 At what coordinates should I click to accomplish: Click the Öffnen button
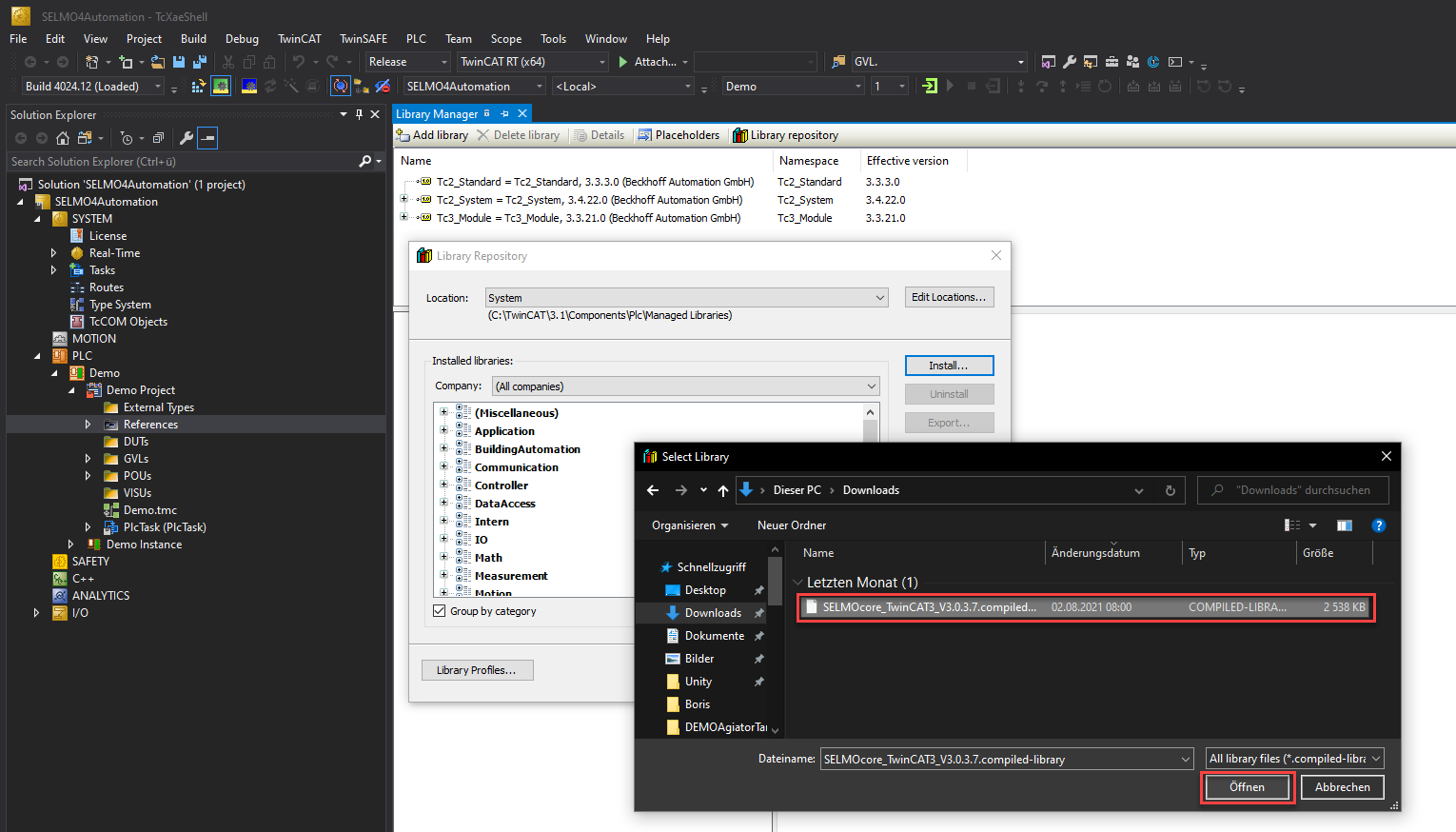tap(1247, 787)
